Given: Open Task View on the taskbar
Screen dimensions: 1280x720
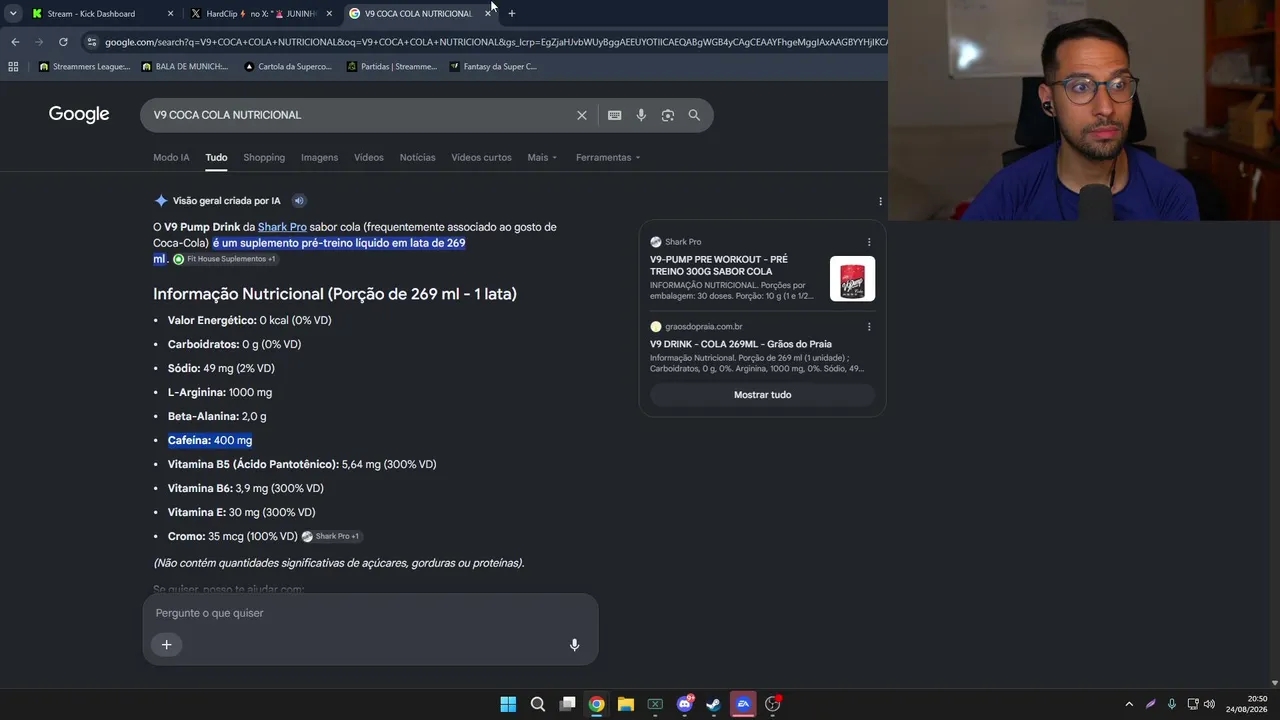Looking at the screenshot, I should coord(567,704).
